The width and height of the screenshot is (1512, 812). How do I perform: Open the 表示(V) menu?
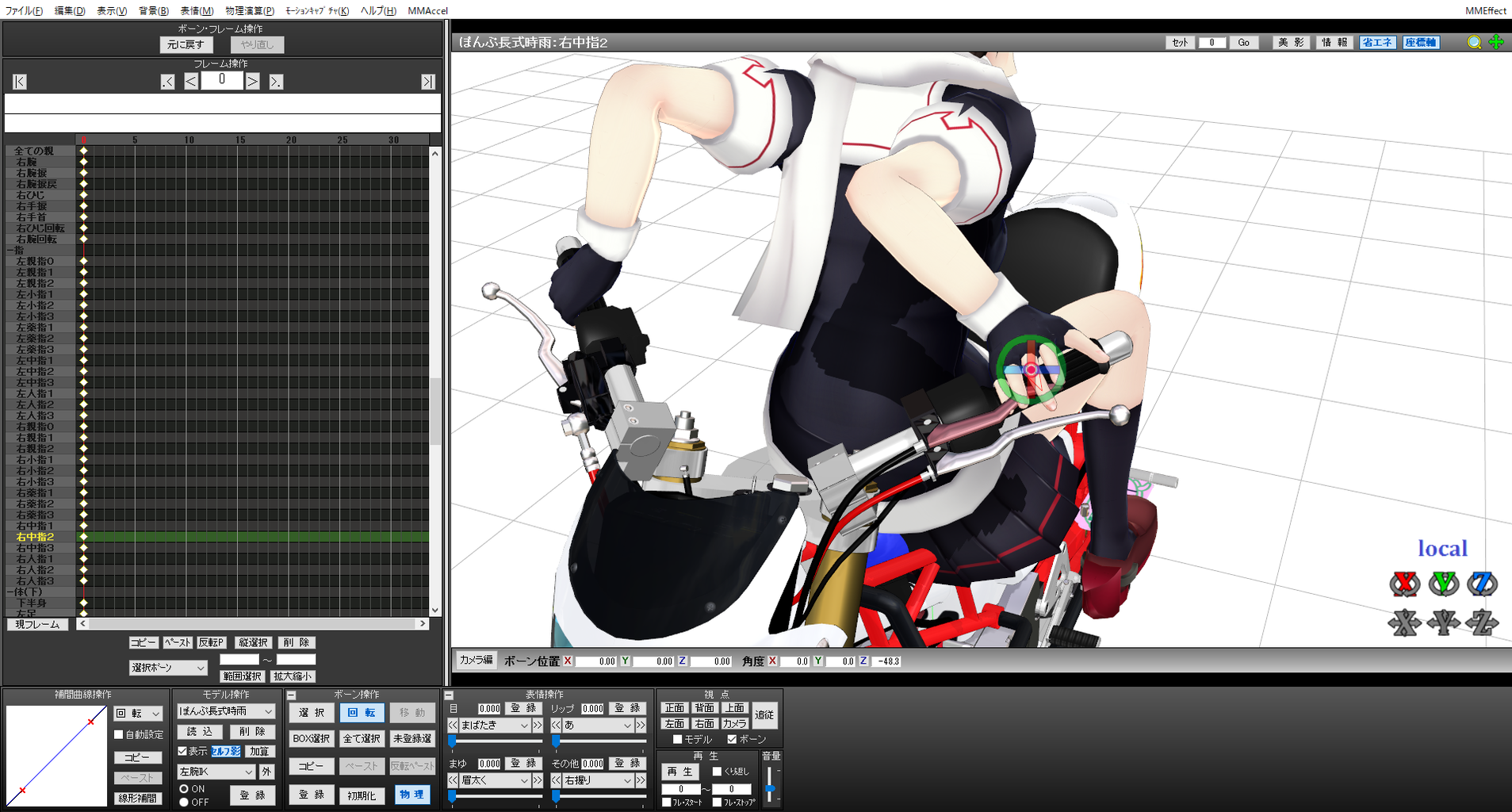112,10
